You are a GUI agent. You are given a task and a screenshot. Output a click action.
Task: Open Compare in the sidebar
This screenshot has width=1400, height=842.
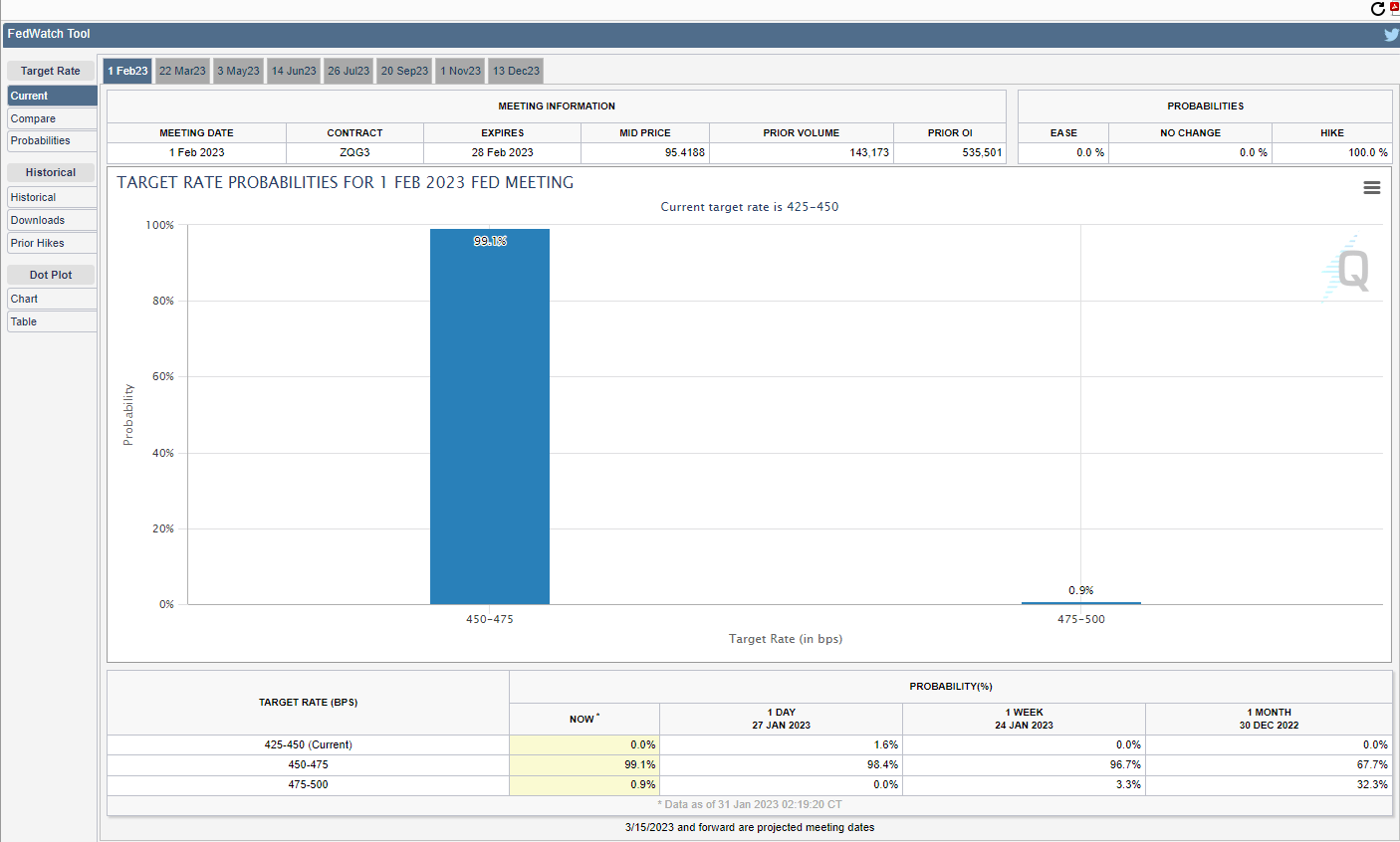[x=52, y=118]
